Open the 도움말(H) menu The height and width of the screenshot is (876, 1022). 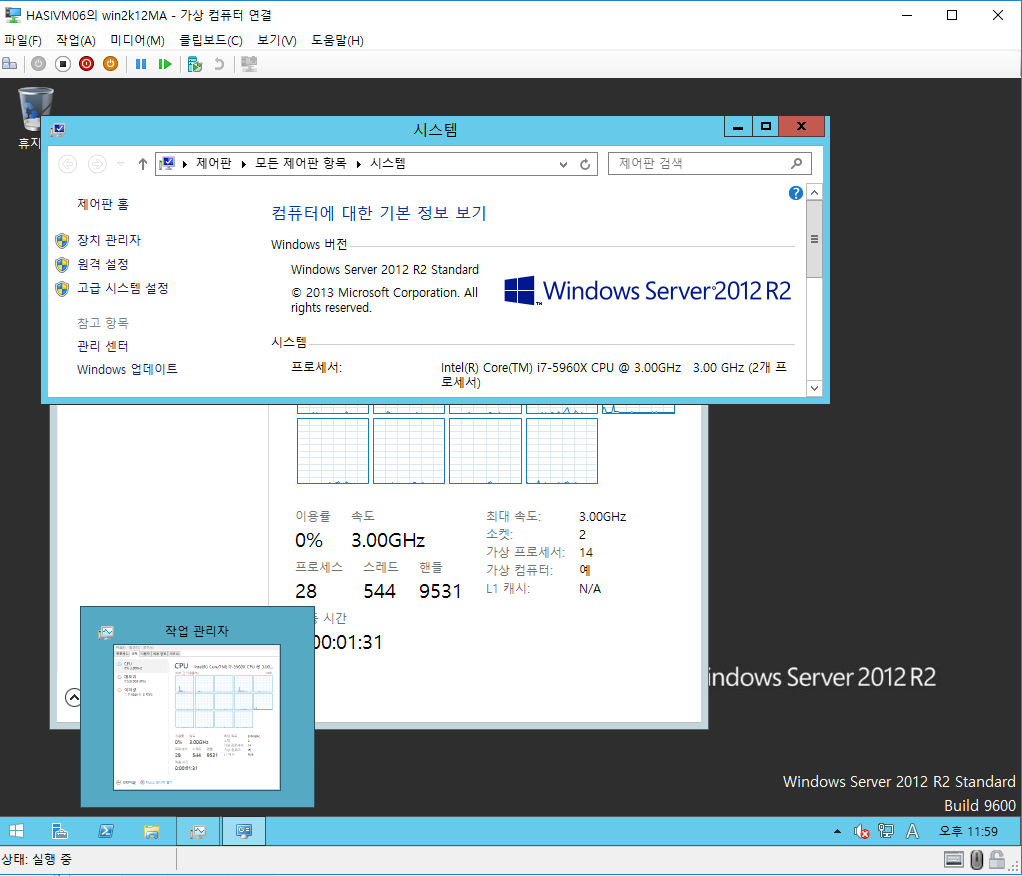click(337, 40)
